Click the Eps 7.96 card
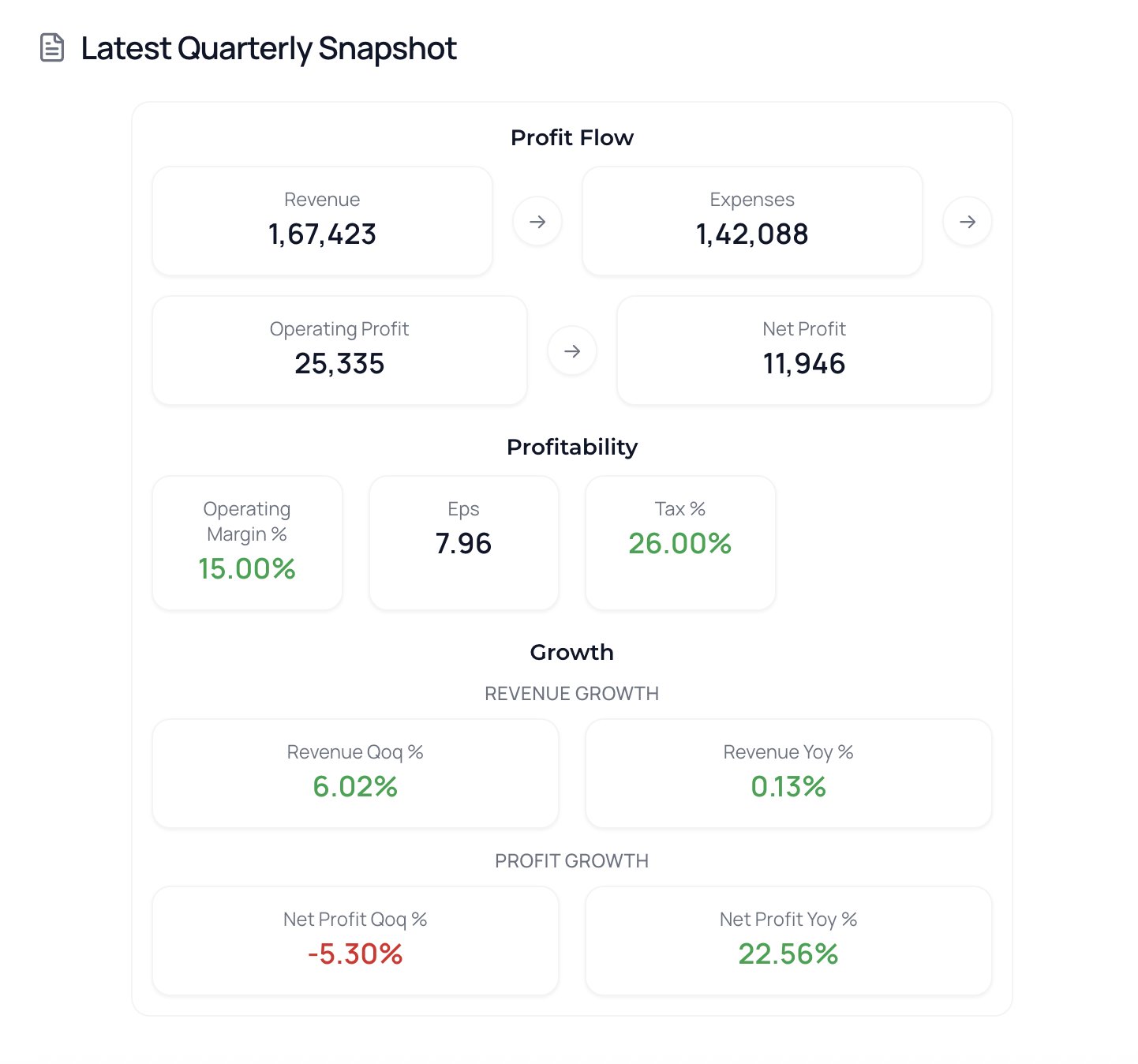 pos(464,543)
